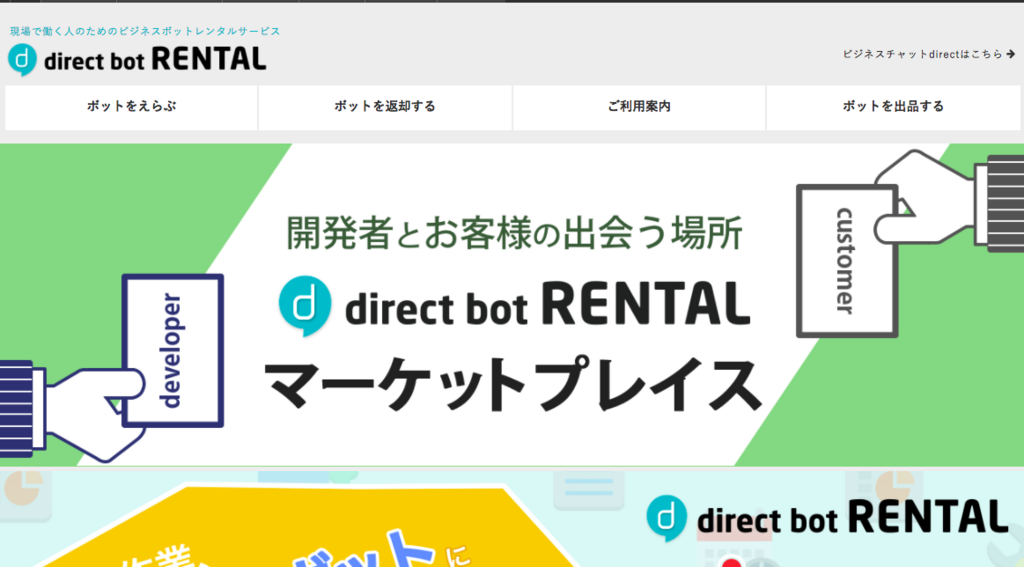Open the ボットを出品する menu item

(x=893, y=106)
